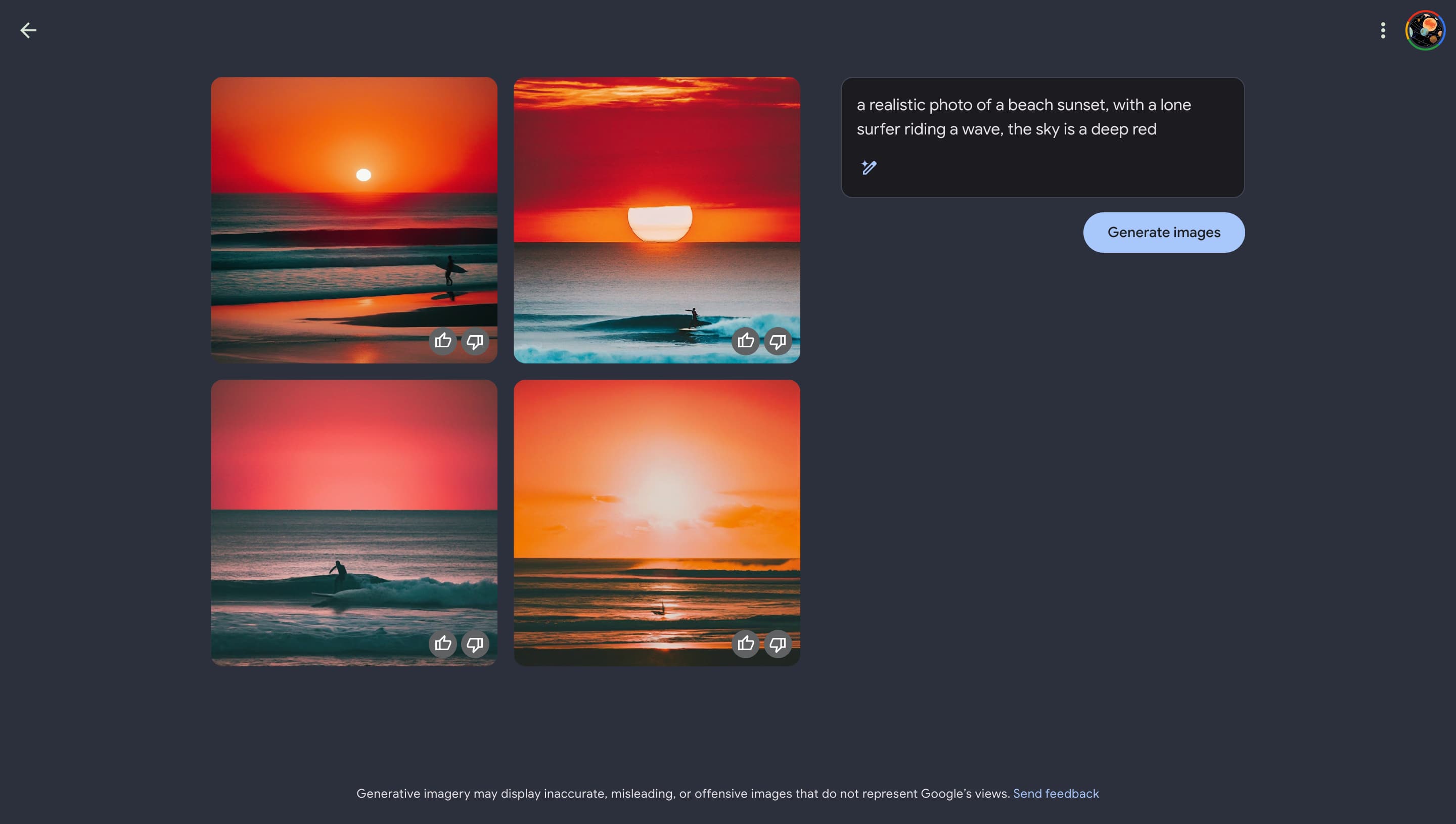This screenshot has height=824, width=1456.
Task: Dislike the image with large half sun
Action: tap(778, 341)
